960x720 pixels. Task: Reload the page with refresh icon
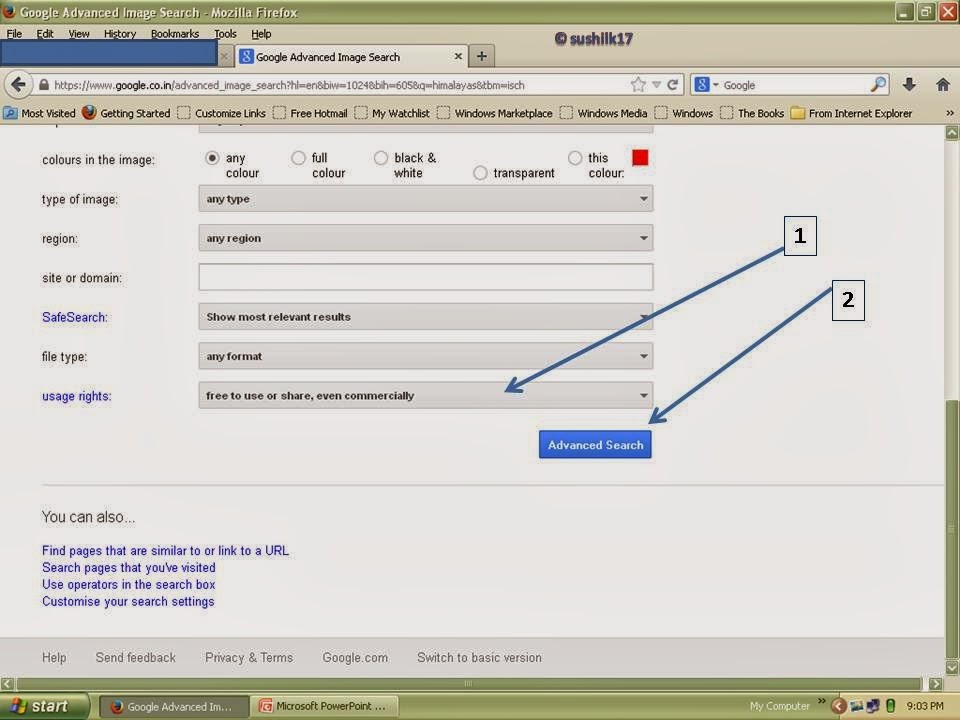pyautogui.click(x=673, y=85)
